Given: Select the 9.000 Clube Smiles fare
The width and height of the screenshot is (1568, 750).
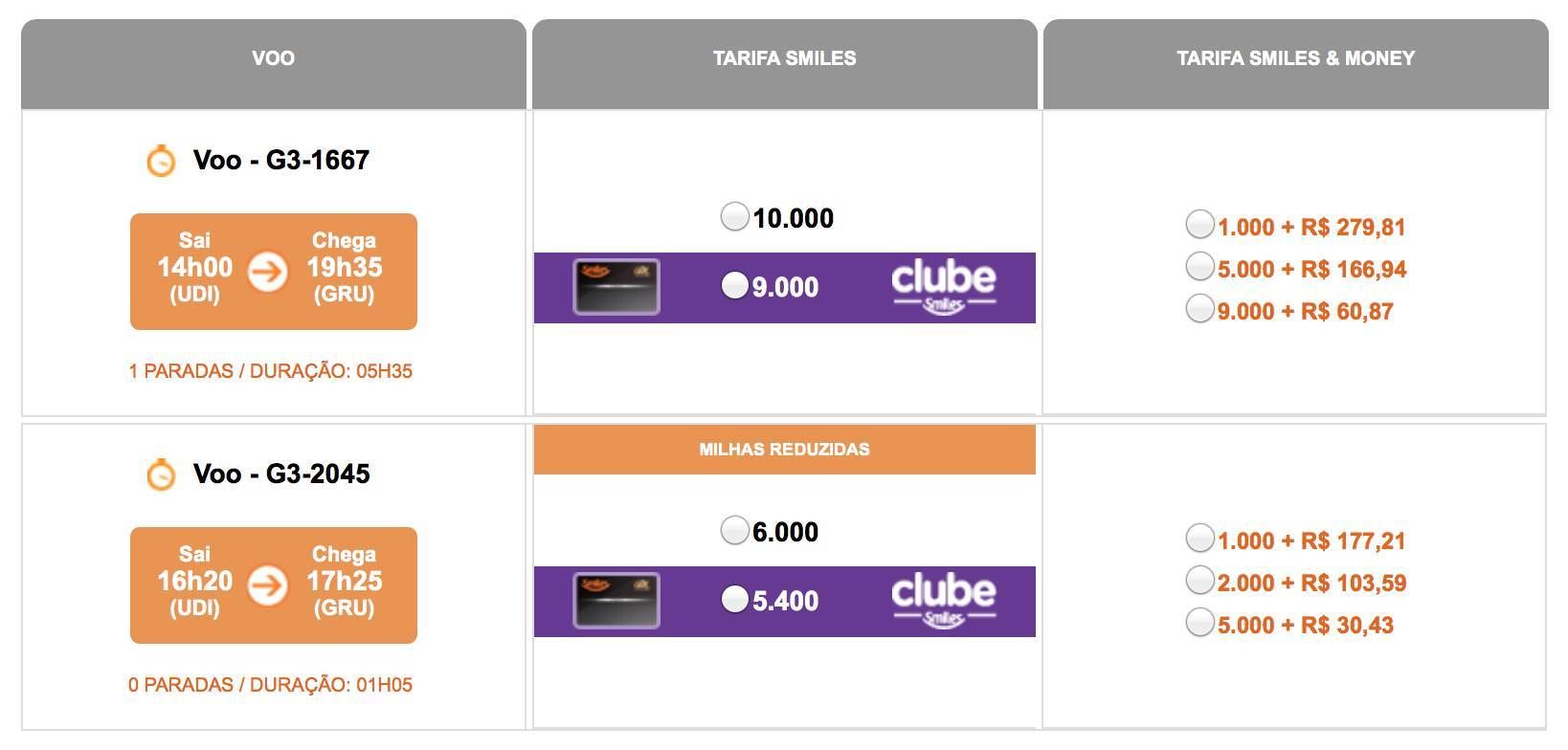Looking at the screenshot, I should [x=734, y=285].
